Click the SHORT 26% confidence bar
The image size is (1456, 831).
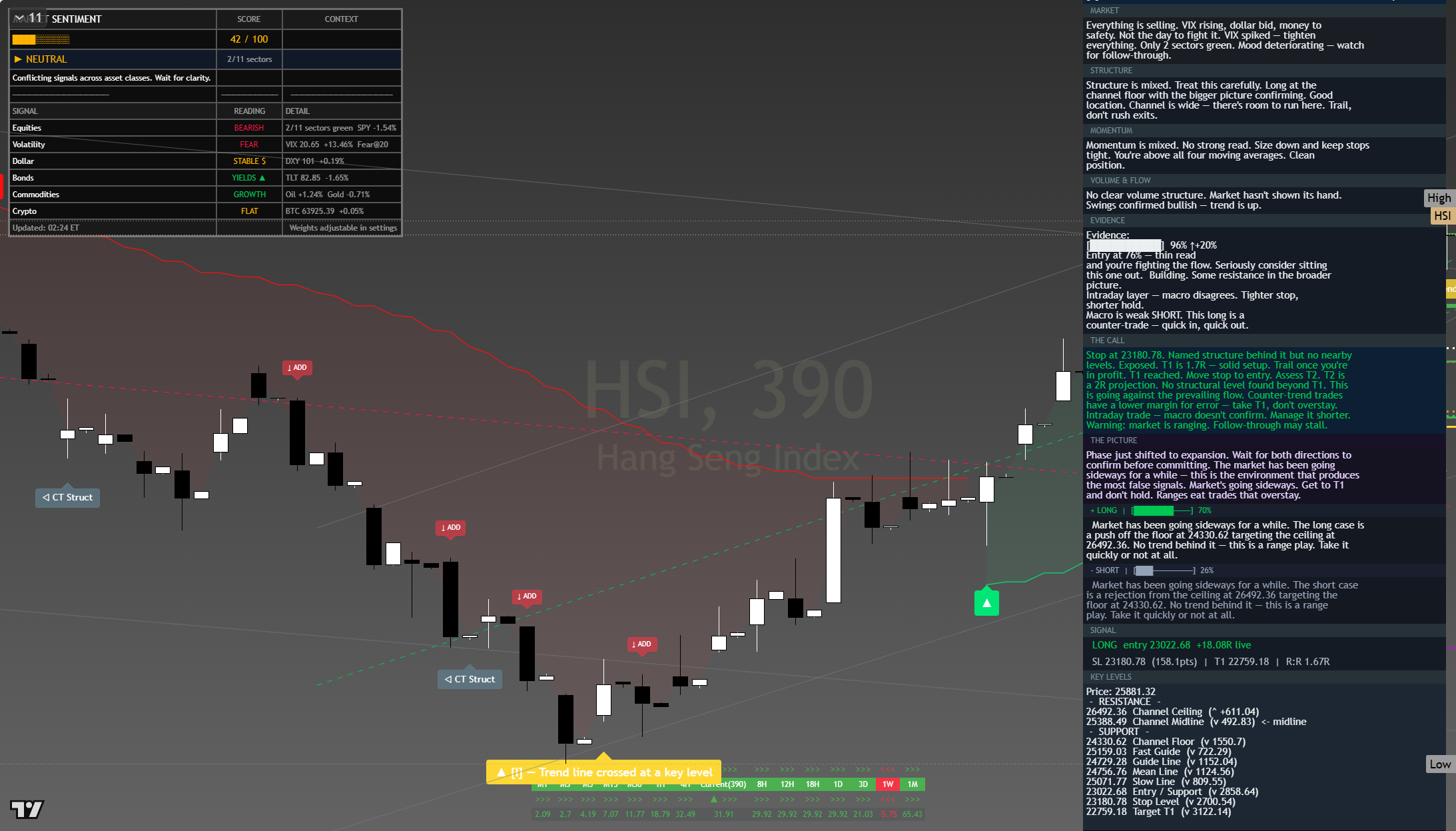(1165, 570)
